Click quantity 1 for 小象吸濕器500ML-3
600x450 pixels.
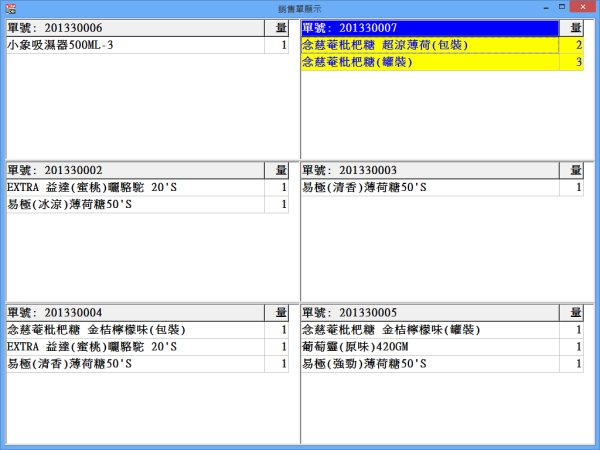pyautogui.click(x=277, y=45)
